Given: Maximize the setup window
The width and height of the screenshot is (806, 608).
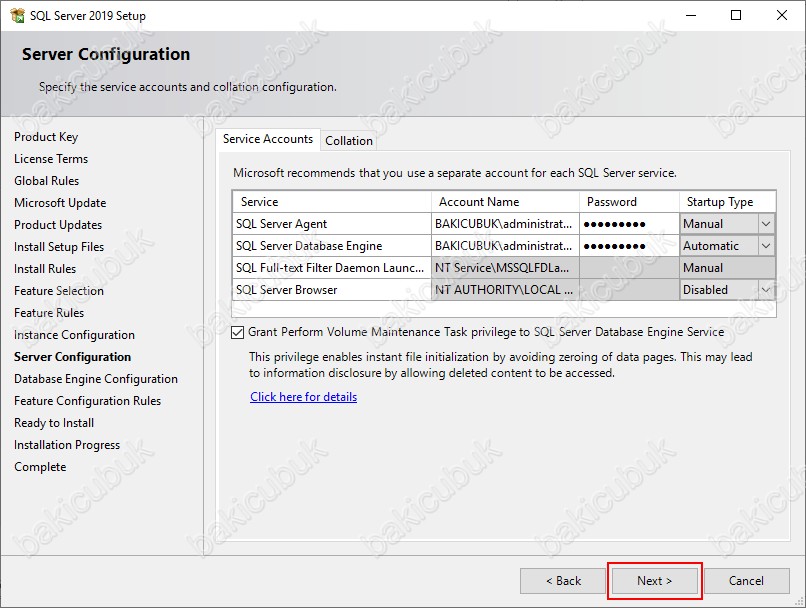Looking at the screenshot, I should click(x=736, y=15).
